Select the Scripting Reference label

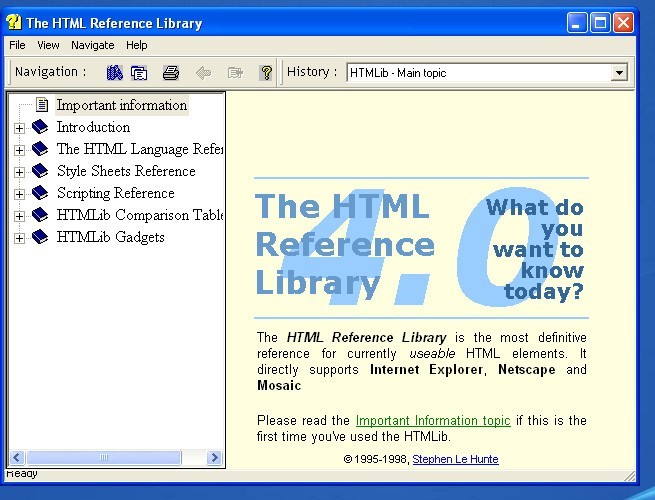[x=116, y=193]
